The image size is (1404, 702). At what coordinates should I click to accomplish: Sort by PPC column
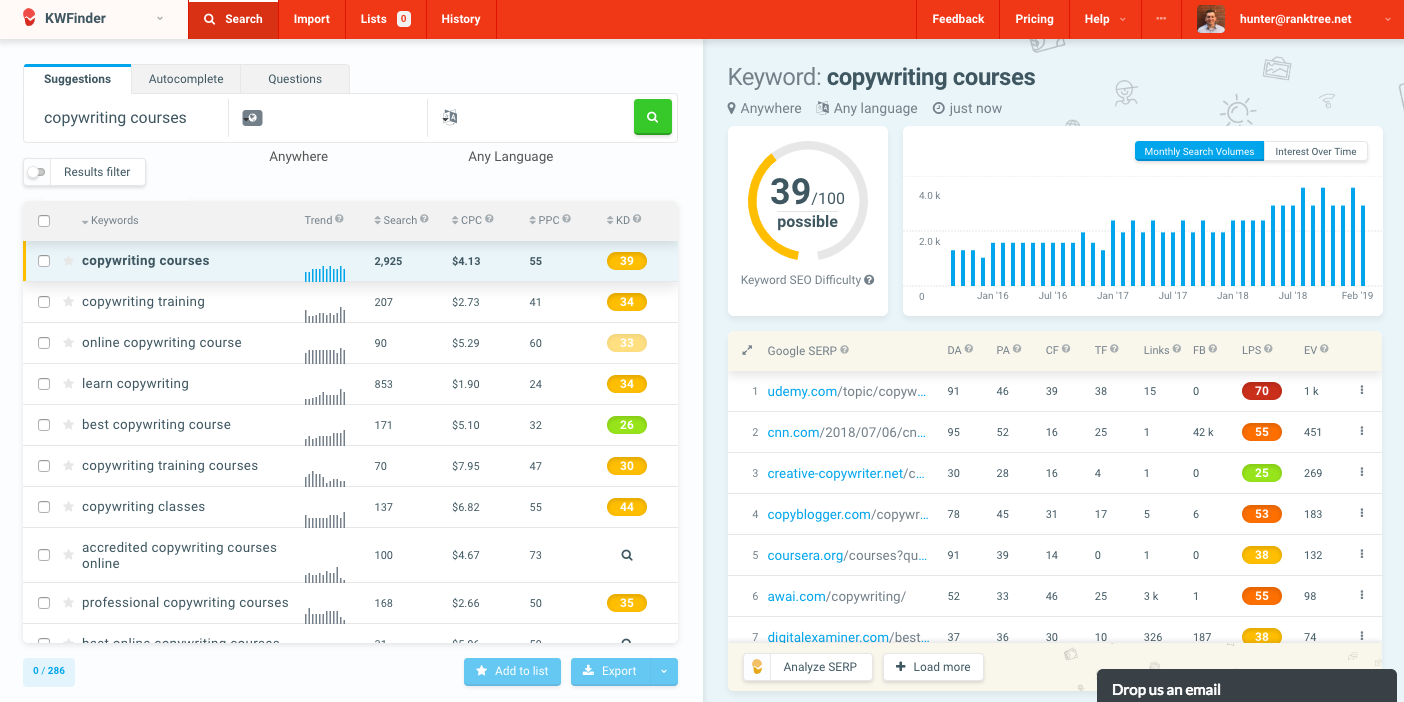click(545, 220)
